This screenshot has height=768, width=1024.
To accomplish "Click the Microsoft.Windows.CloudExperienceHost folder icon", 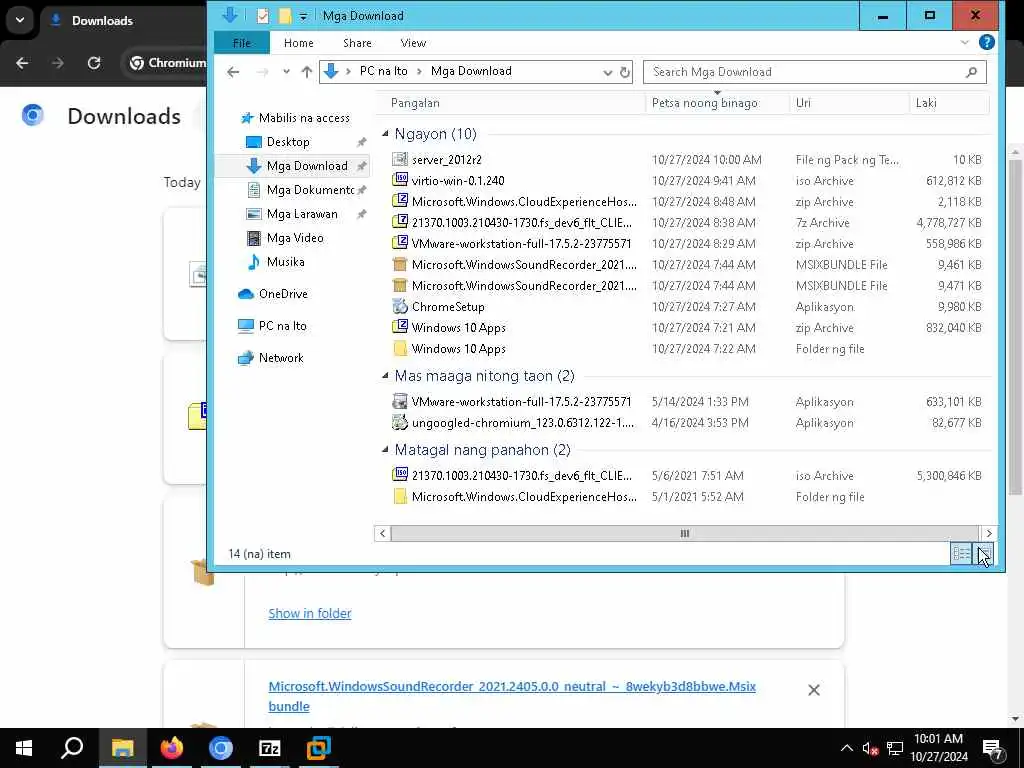I will tap(400, 496).
